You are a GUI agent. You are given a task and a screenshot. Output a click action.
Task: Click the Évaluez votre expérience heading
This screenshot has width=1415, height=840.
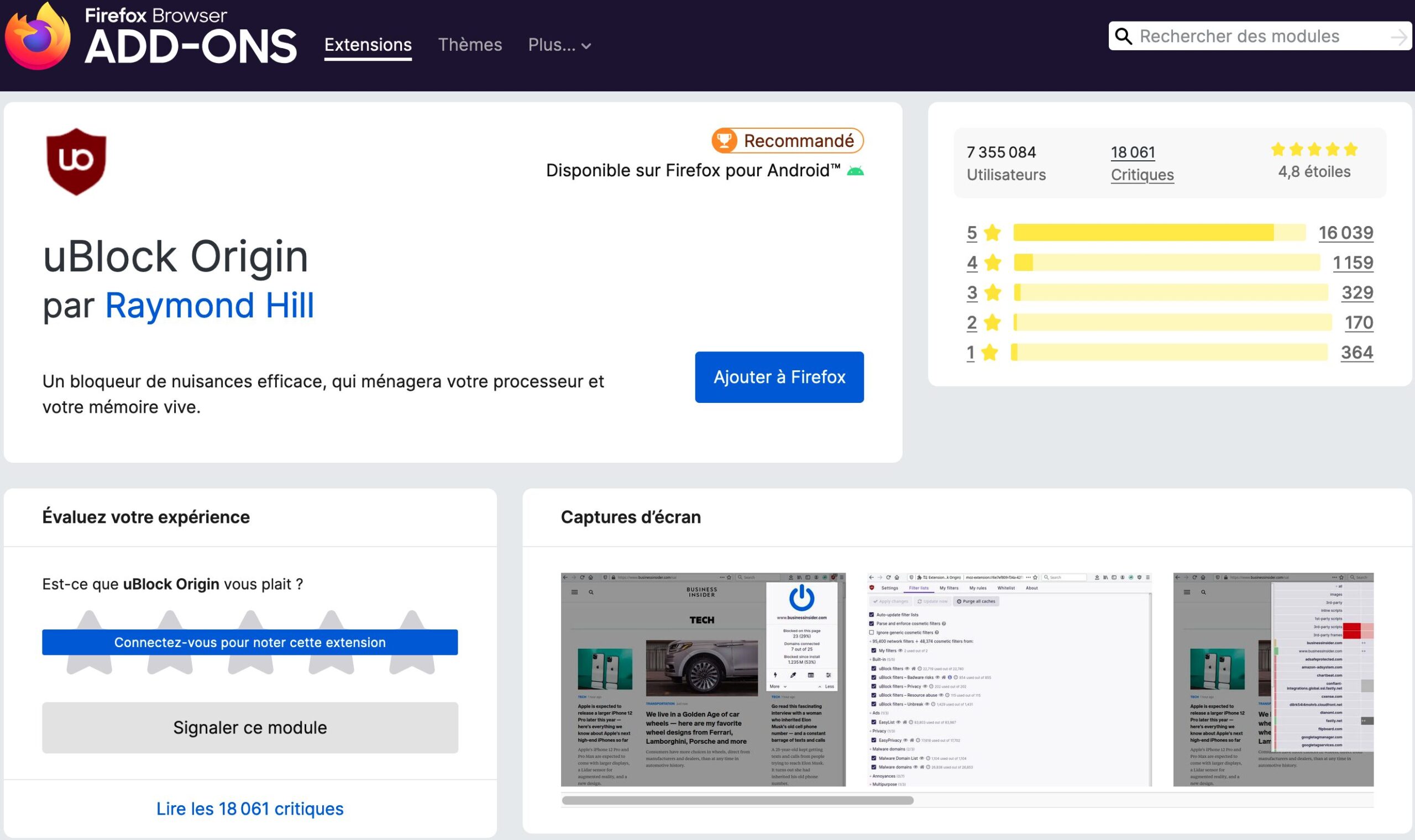pyautogui.click(x=146, y=517)
